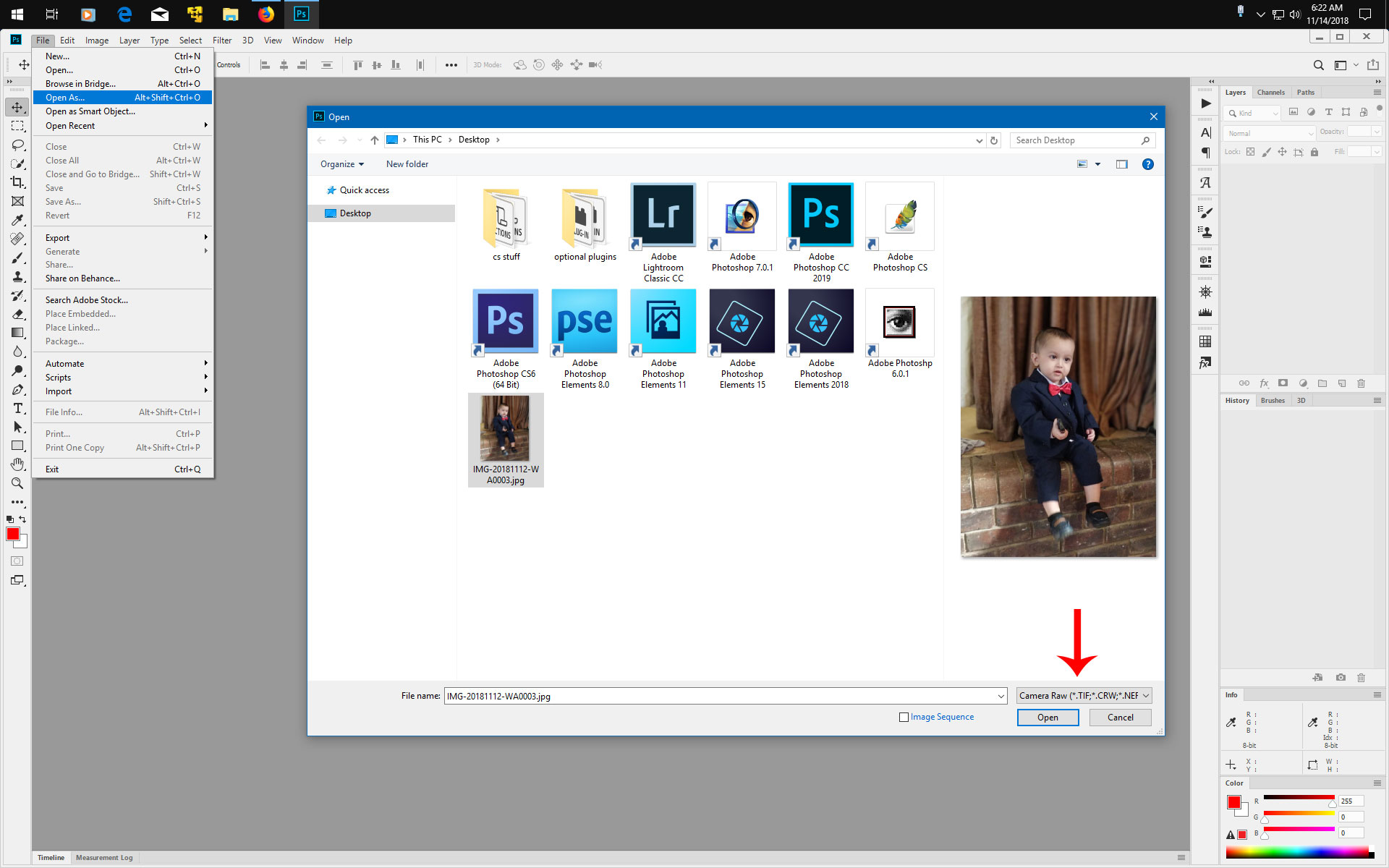
Task: Select the Eyedropper tool
Action: click(17, 220)
